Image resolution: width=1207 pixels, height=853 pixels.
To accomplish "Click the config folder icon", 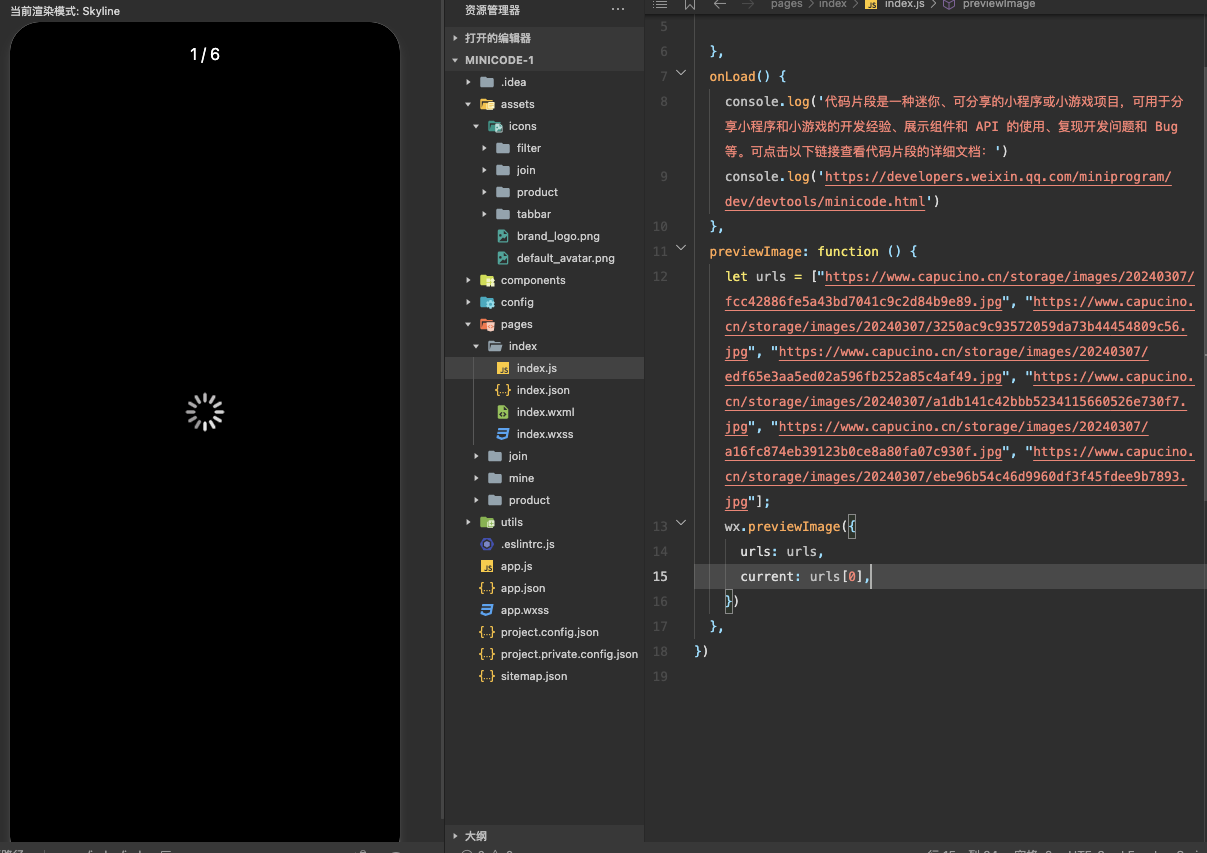I will click(487, 302).
